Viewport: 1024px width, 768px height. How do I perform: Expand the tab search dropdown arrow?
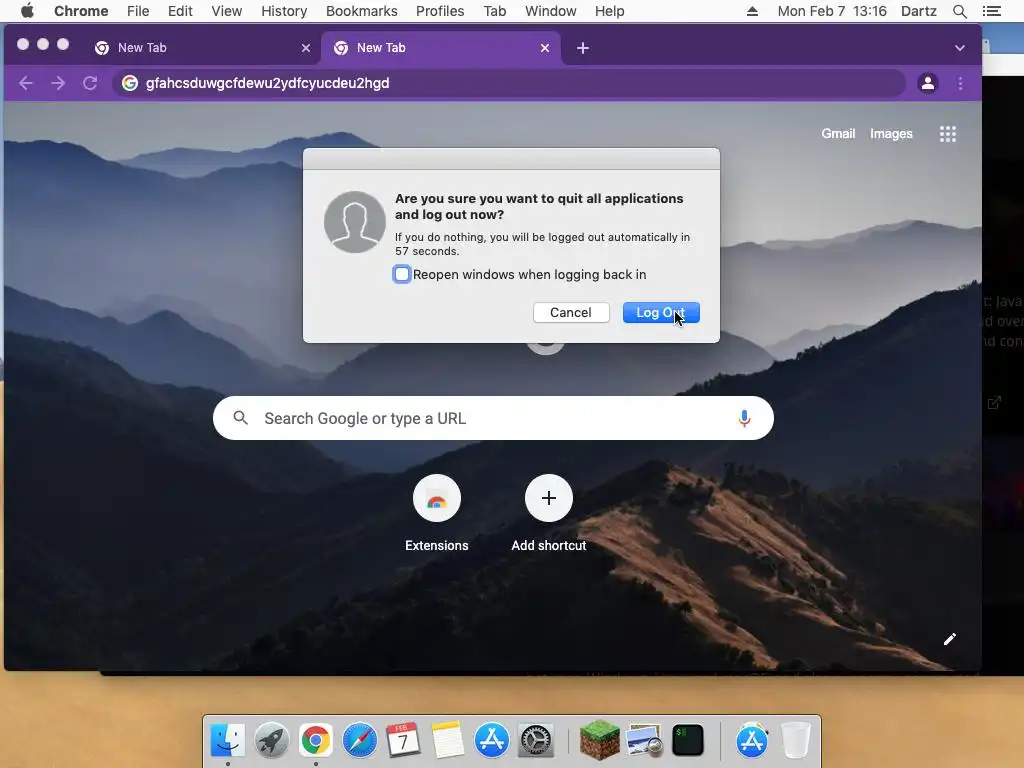click(x=959, y=48)
